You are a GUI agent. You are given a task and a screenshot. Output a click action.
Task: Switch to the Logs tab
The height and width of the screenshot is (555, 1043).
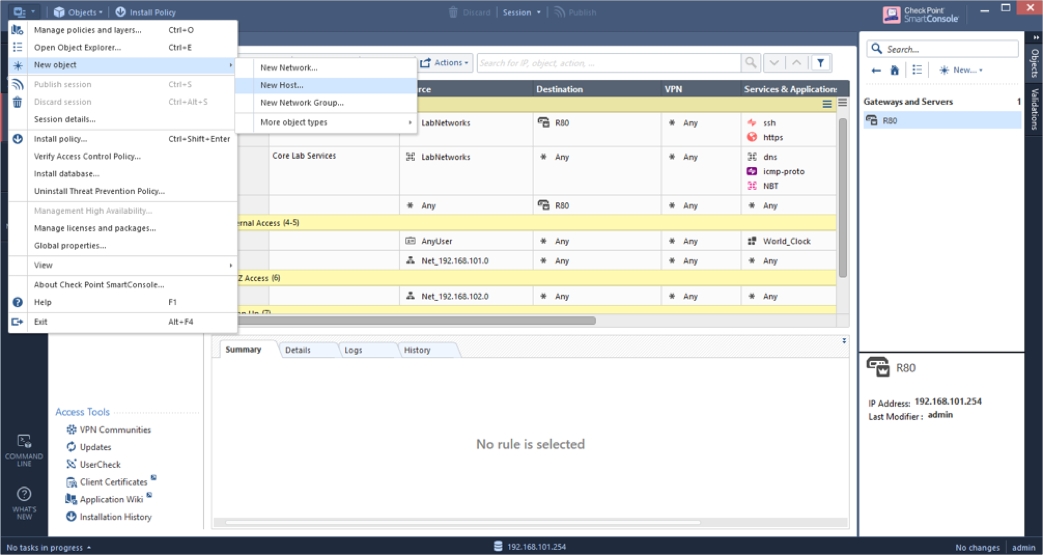(x=353, y=350)
